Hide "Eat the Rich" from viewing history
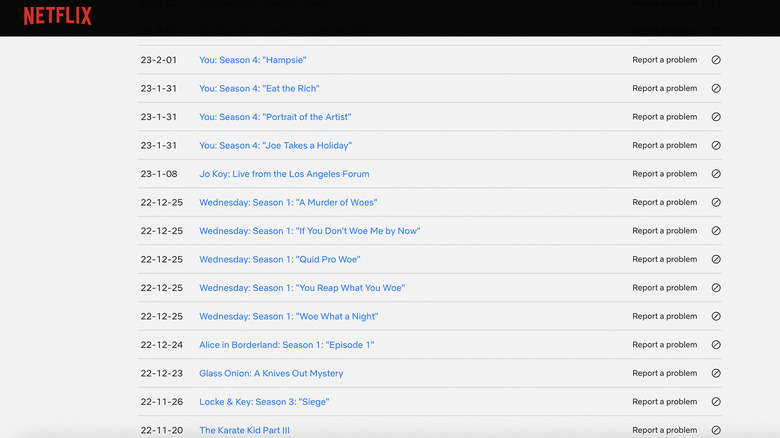 point(716,88)
